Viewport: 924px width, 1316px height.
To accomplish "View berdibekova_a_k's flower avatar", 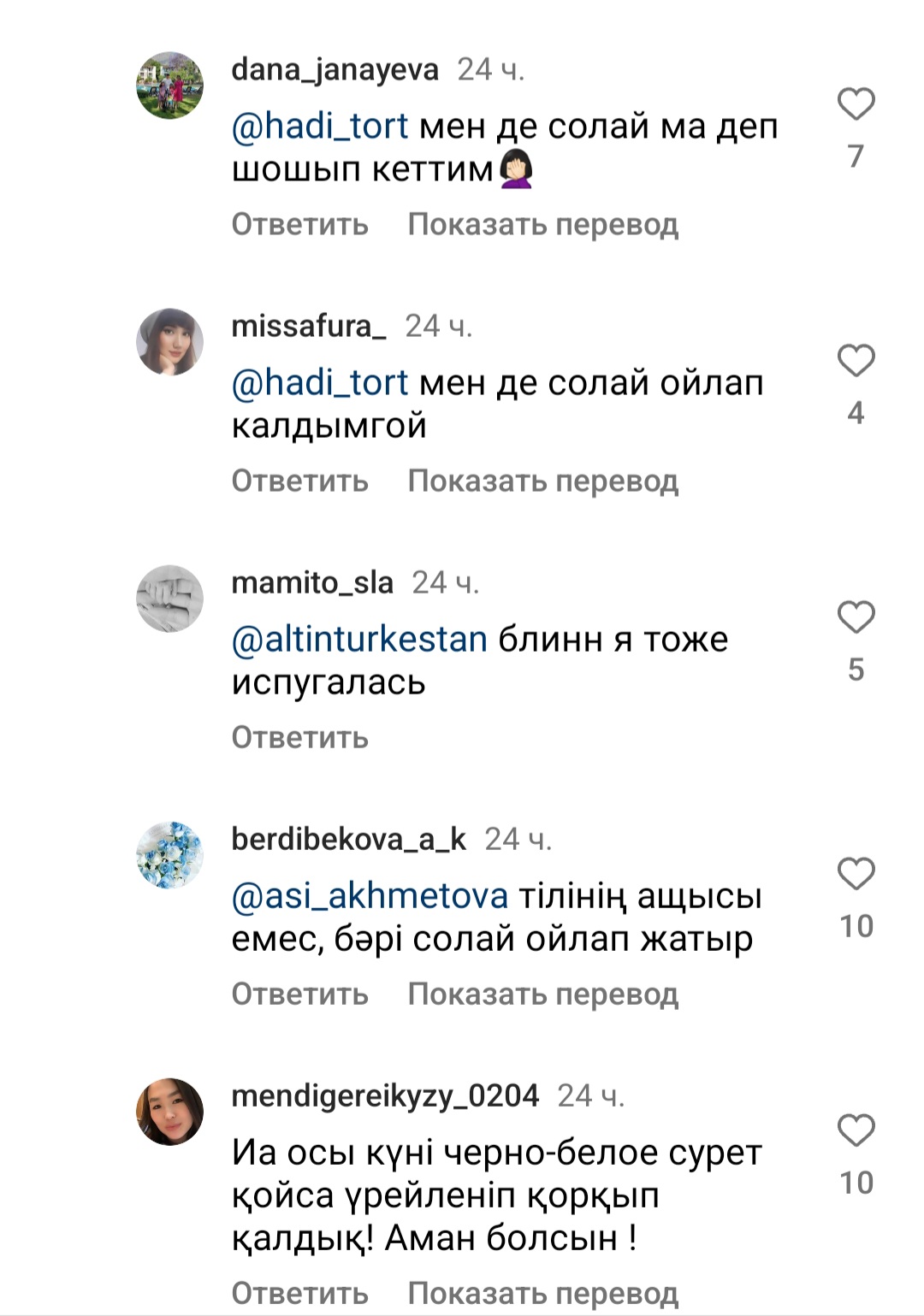I will pyautogui.click(x=170, y=855).
